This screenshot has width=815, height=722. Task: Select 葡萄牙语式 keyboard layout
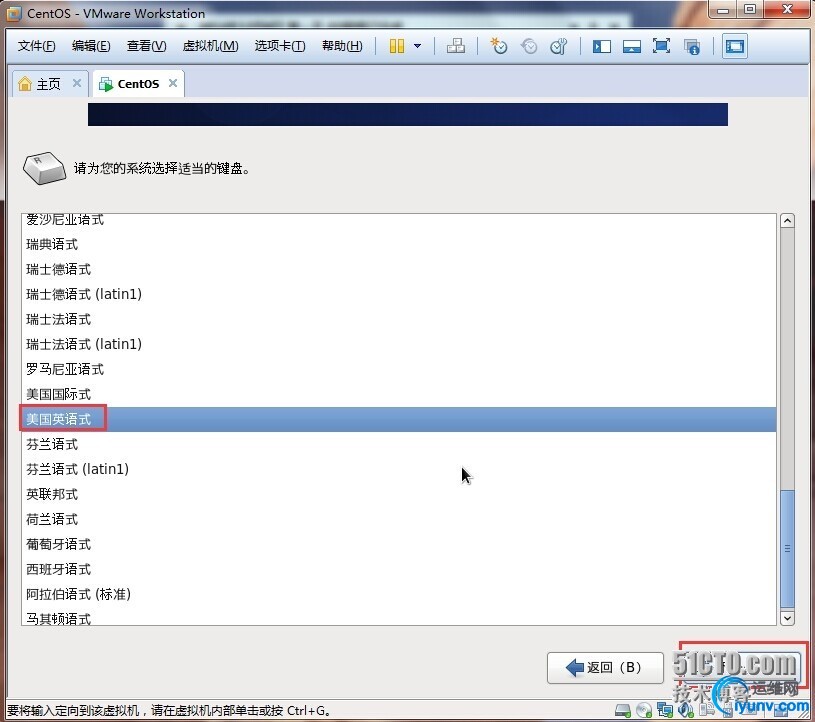(x=399, y=544)
